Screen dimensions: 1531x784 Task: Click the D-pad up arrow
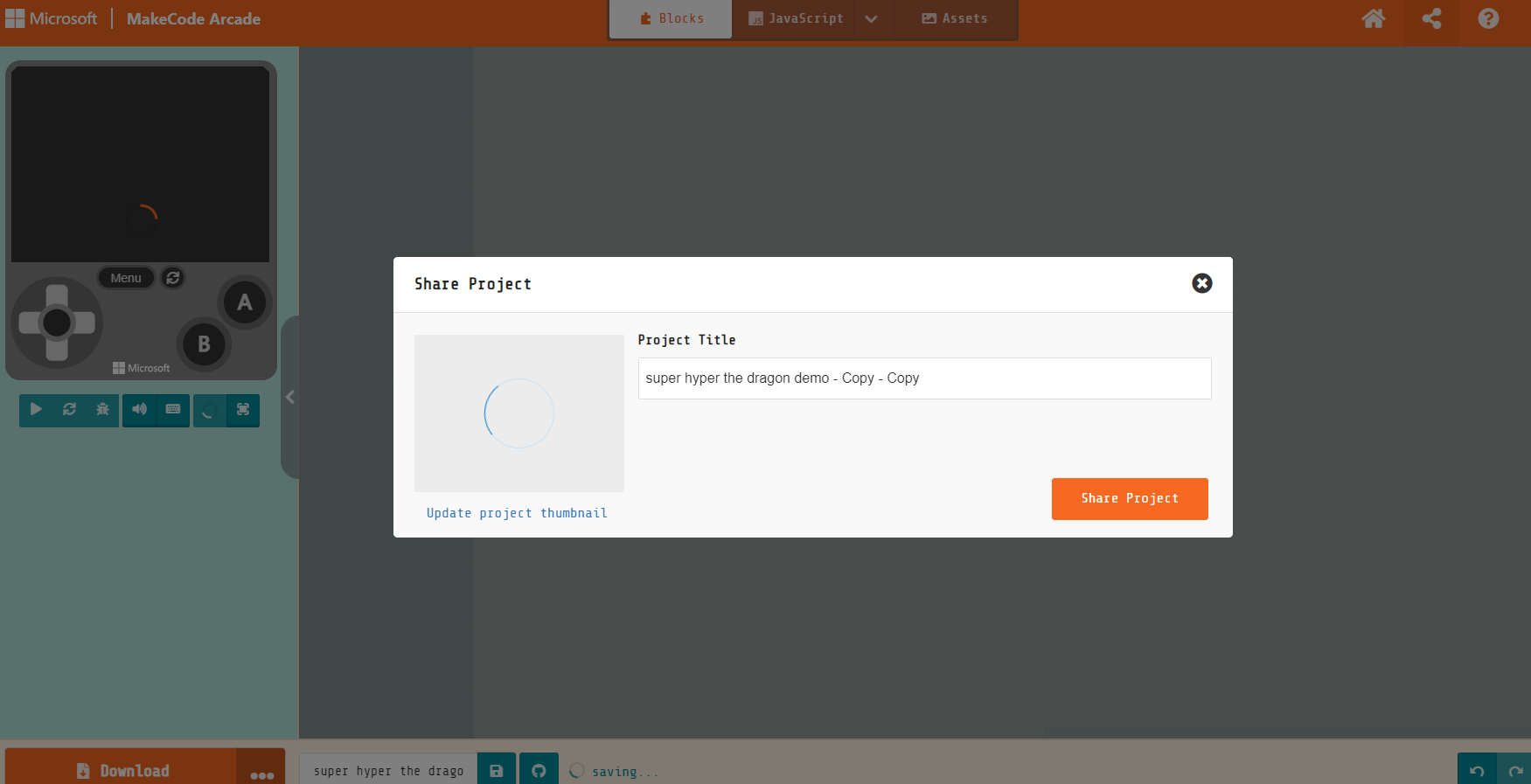(x=57, y=295)
